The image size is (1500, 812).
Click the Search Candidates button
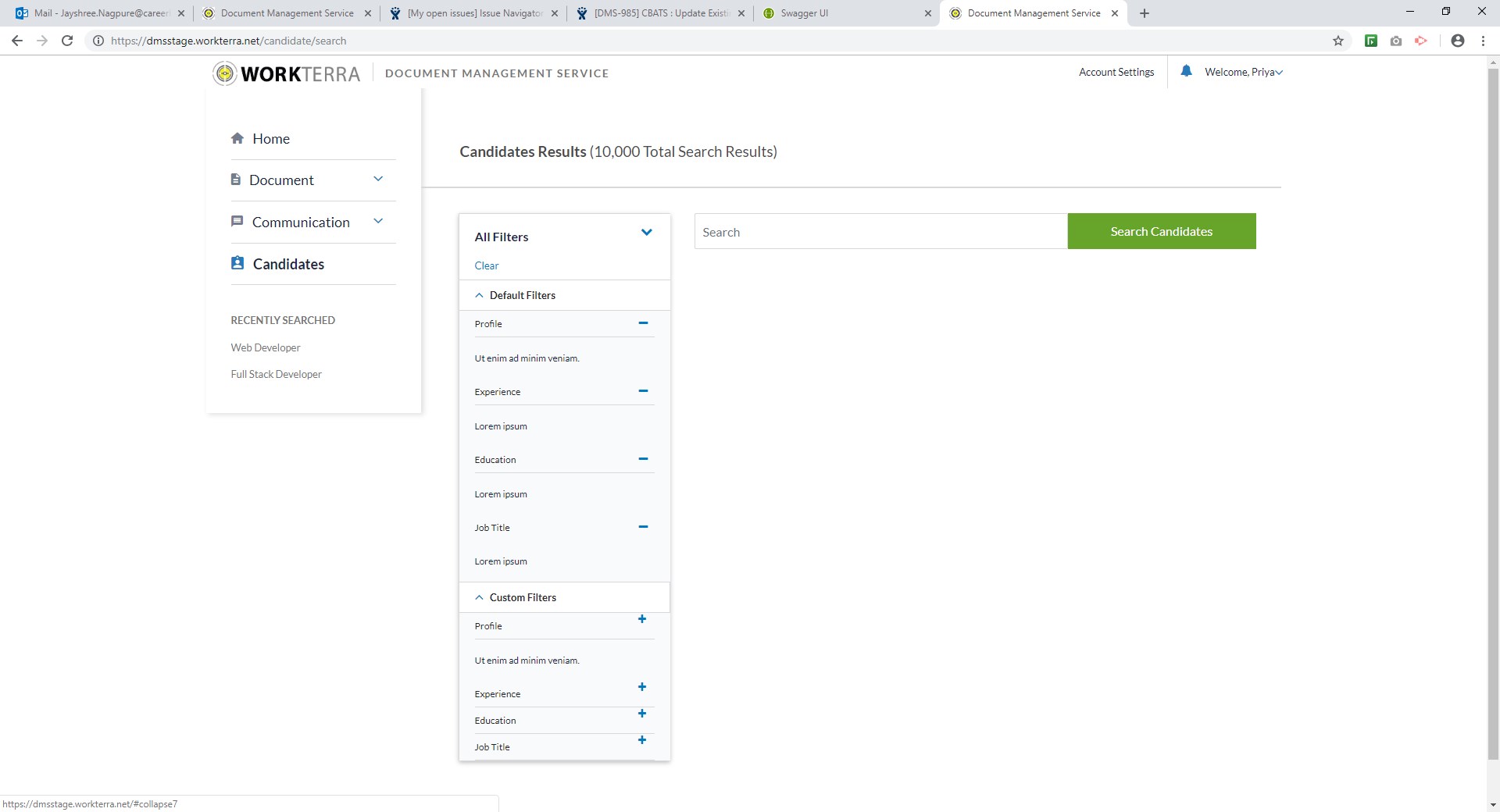1161,231
